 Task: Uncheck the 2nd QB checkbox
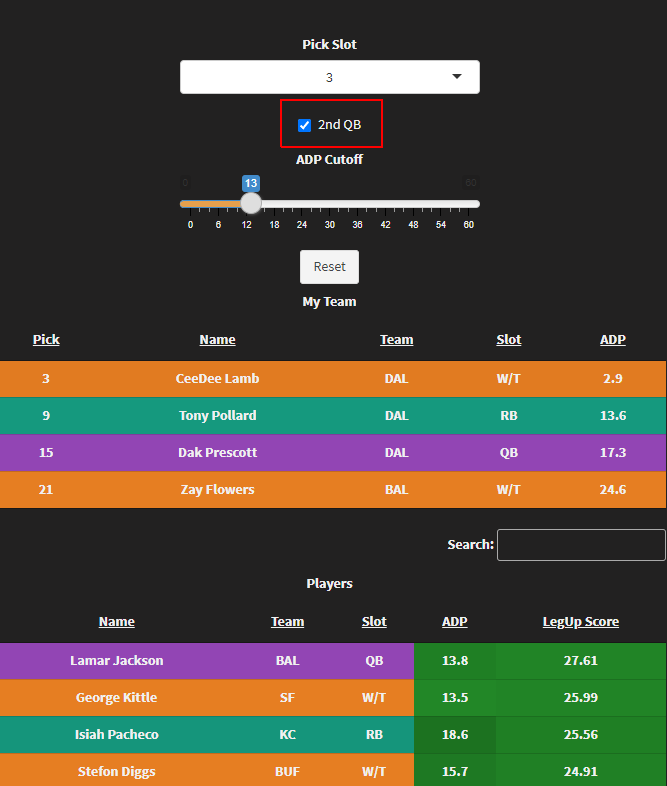(x=304, y=125)
